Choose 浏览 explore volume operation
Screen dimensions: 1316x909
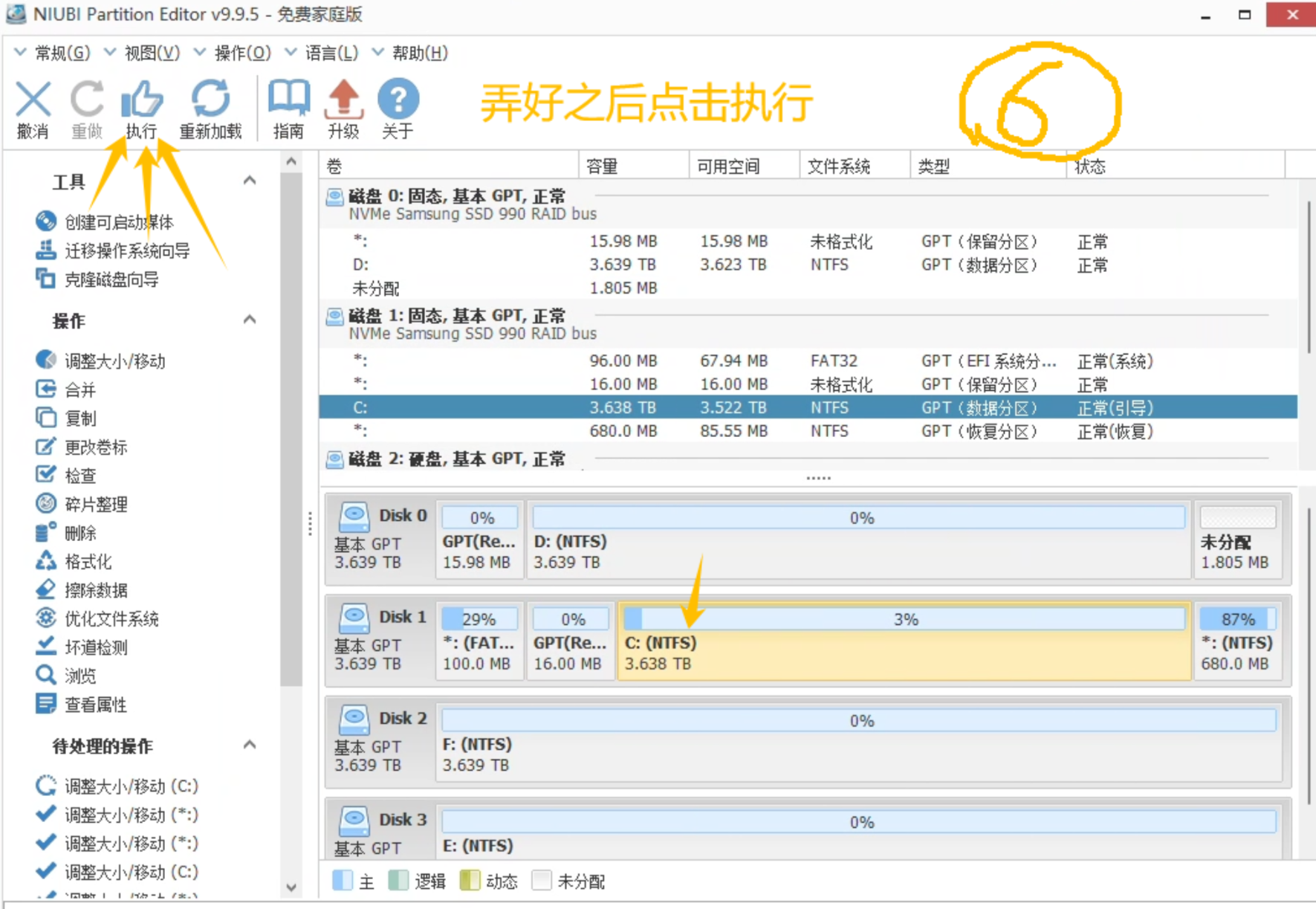click(x=65, y=676)
